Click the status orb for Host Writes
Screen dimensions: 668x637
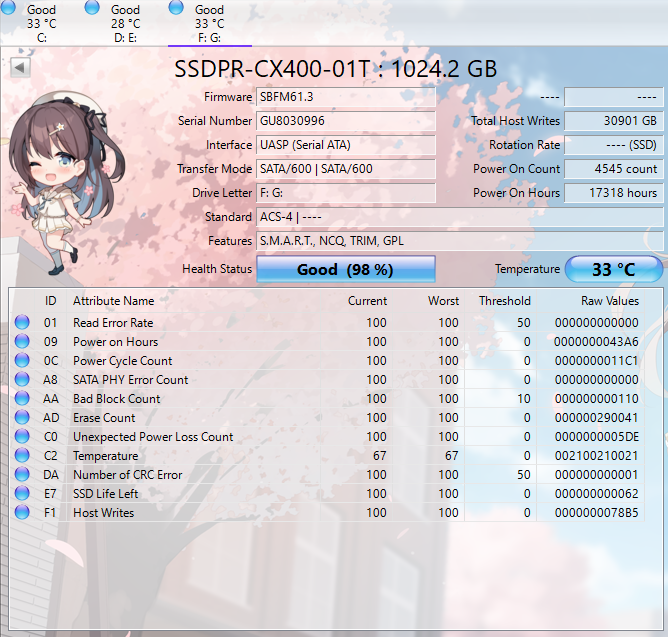tap(22, 512)
